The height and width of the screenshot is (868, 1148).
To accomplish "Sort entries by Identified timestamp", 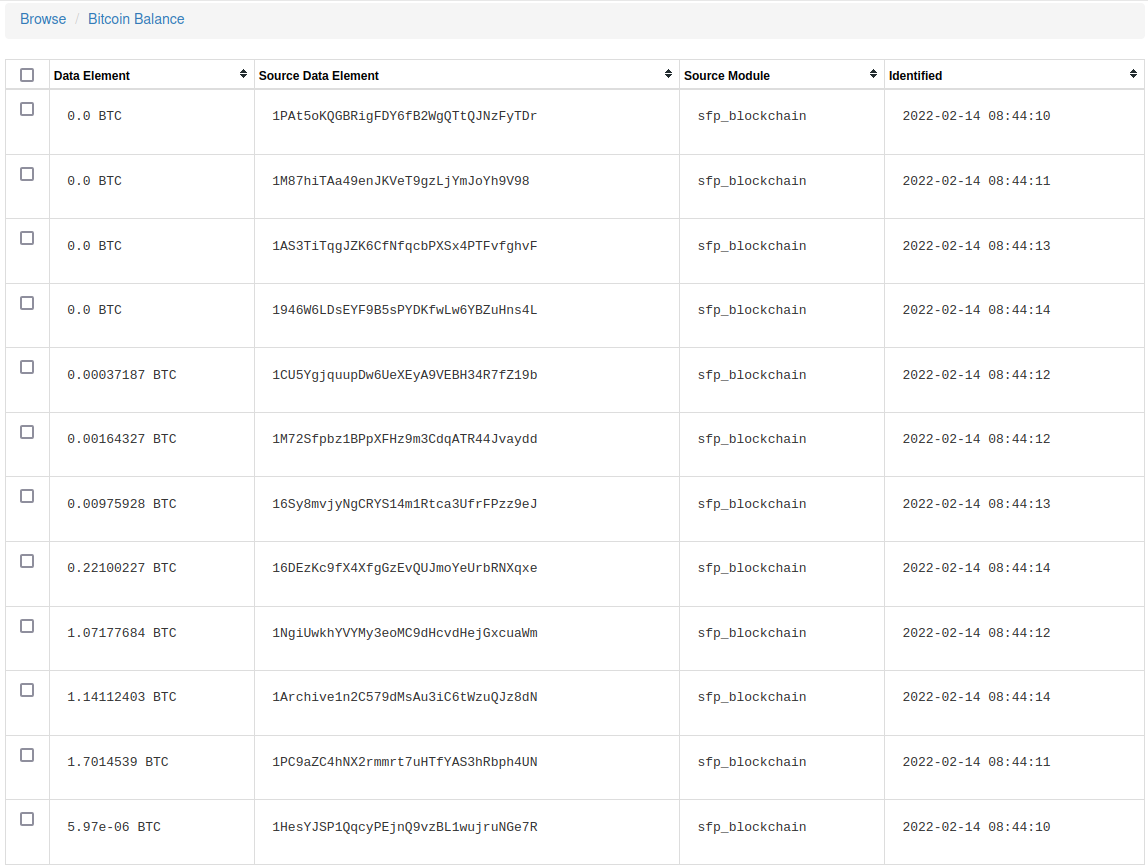I will tap(1131, 74).
